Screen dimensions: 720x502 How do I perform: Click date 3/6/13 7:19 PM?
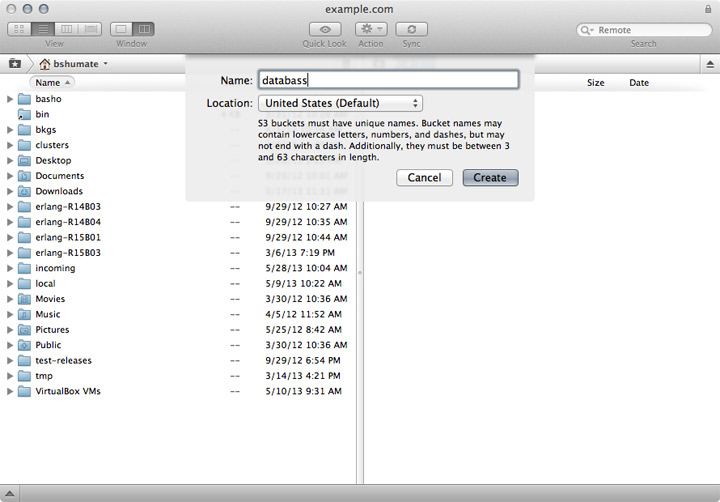[x=300, y=253]
